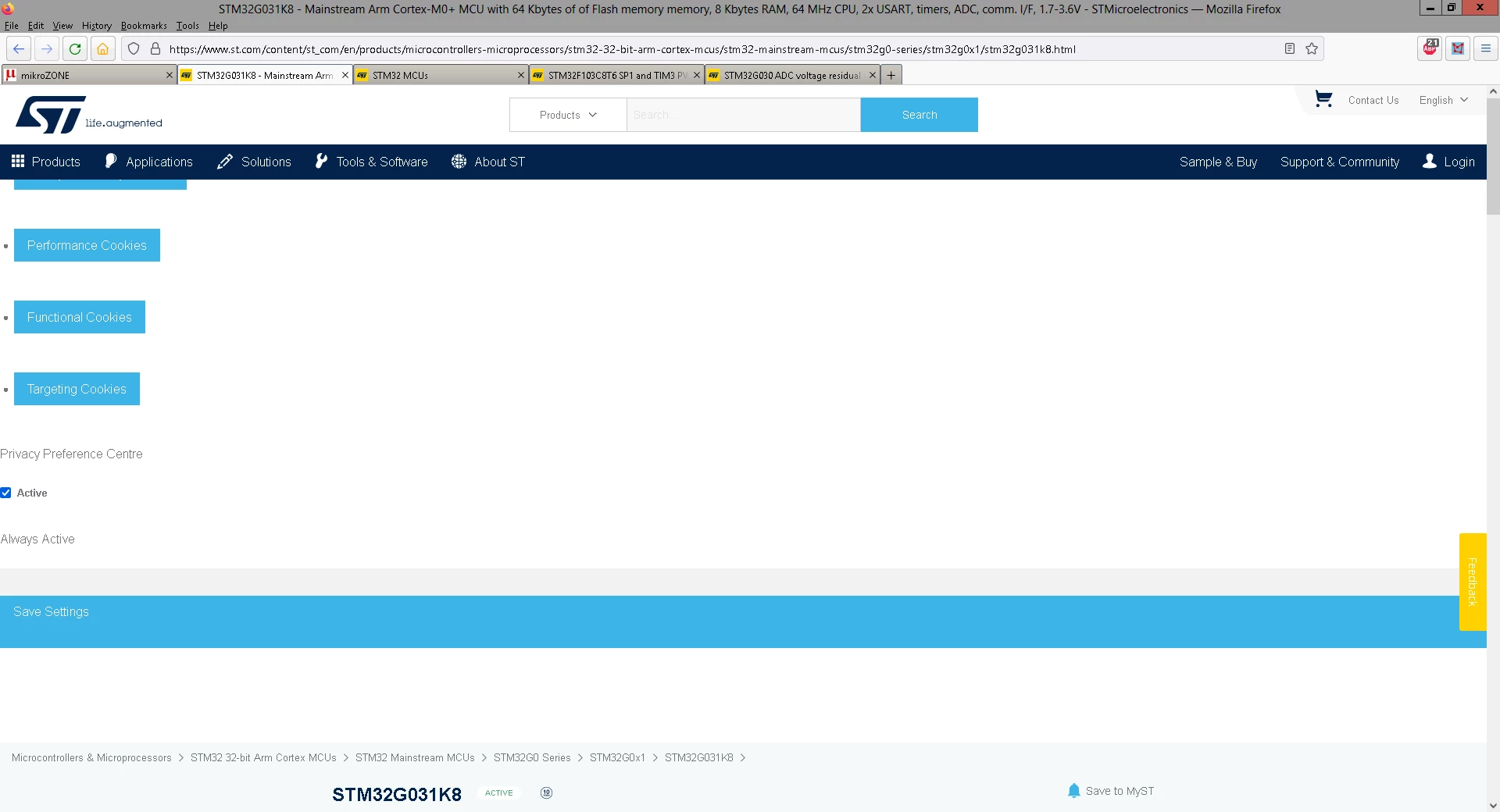Screen dimensions: 1500x812
Task: Switch to STM32G030 ADC voltage residual tab
Action: coord(791,75)
